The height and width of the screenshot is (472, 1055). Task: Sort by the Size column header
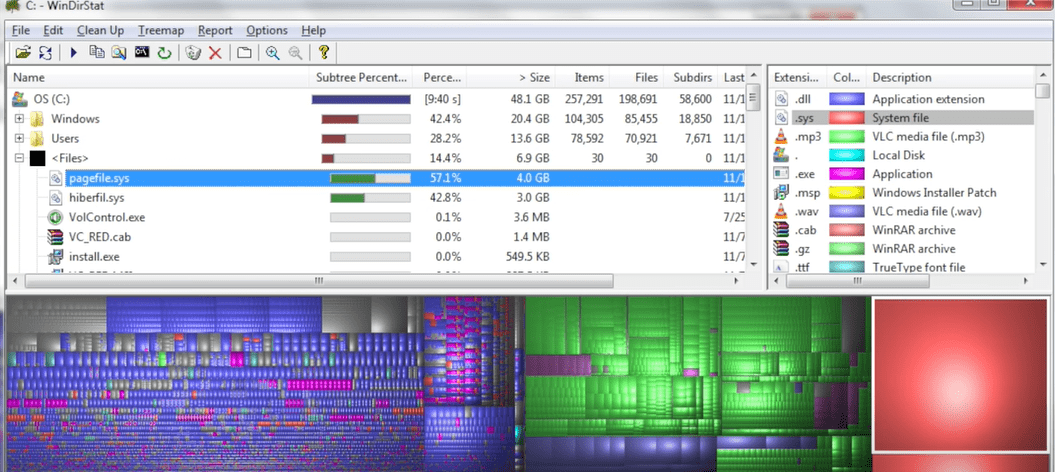pos(534,77)
